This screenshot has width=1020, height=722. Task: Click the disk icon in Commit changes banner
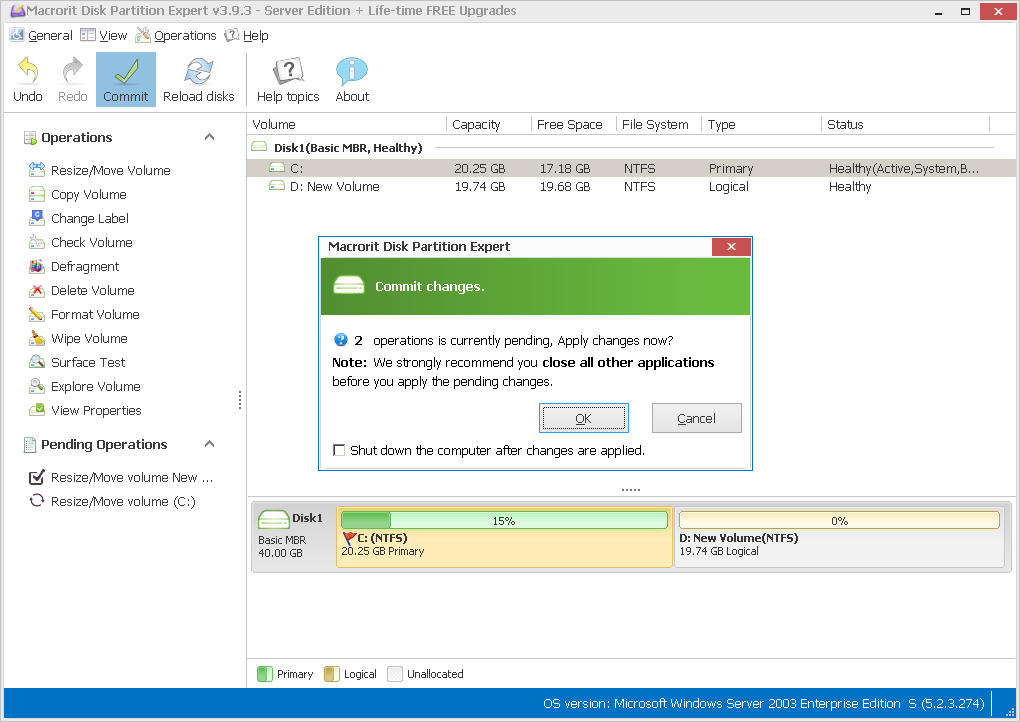coord(349,286)
